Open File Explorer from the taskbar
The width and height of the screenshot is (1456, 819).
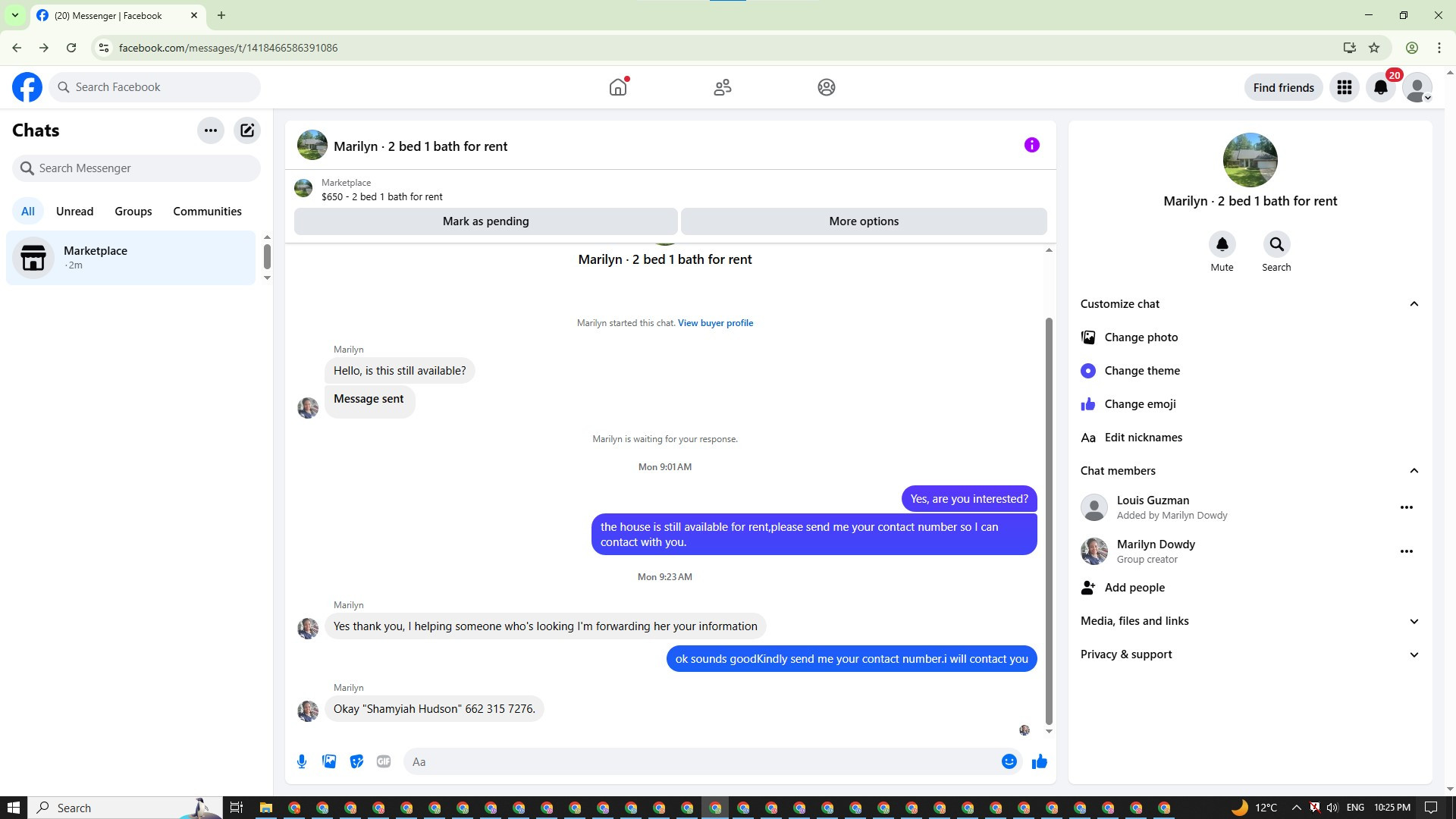tap(265, 808)
